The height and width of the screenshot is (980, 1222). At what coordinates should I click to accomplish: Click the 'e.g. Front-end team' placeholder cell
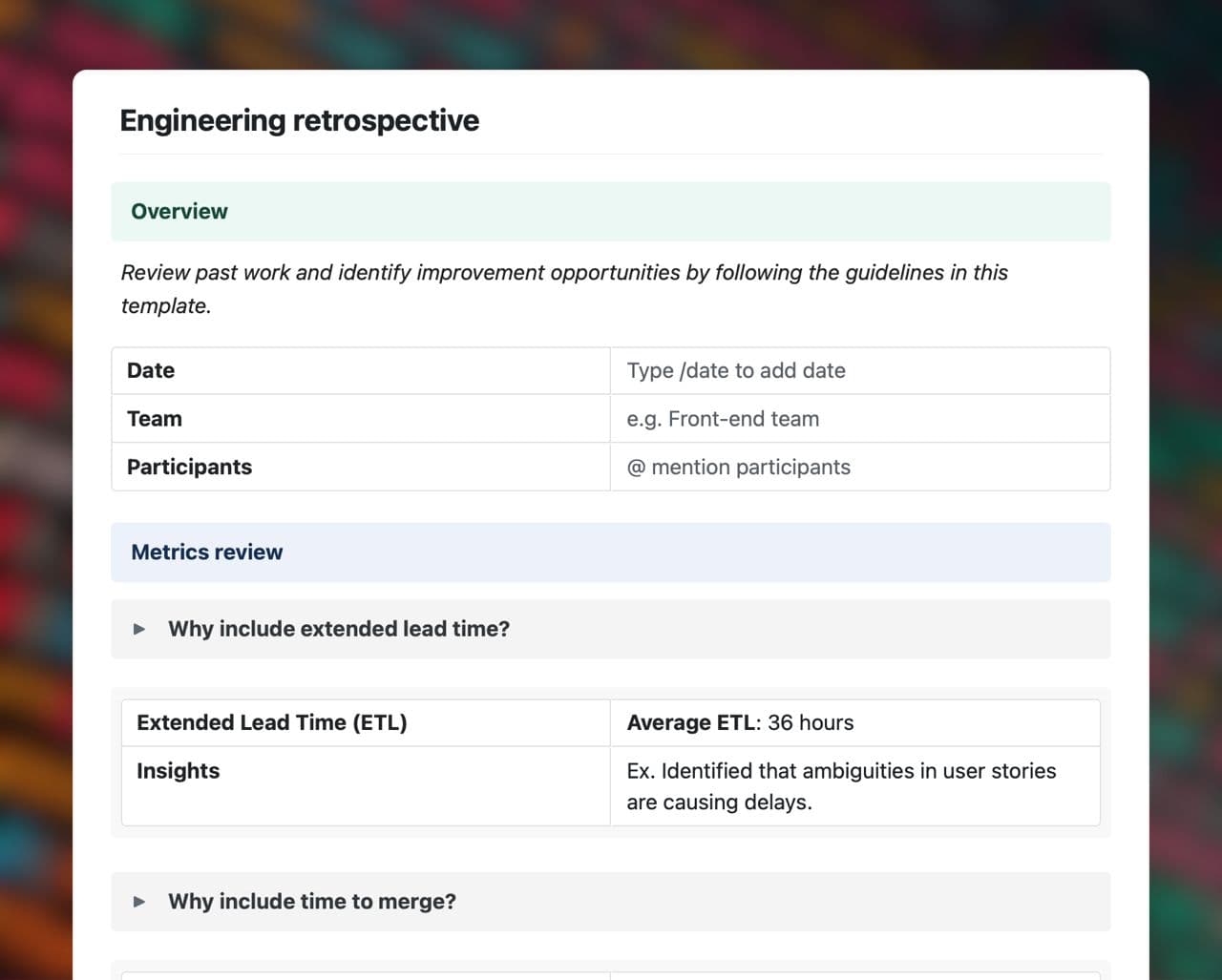[723, 419]
